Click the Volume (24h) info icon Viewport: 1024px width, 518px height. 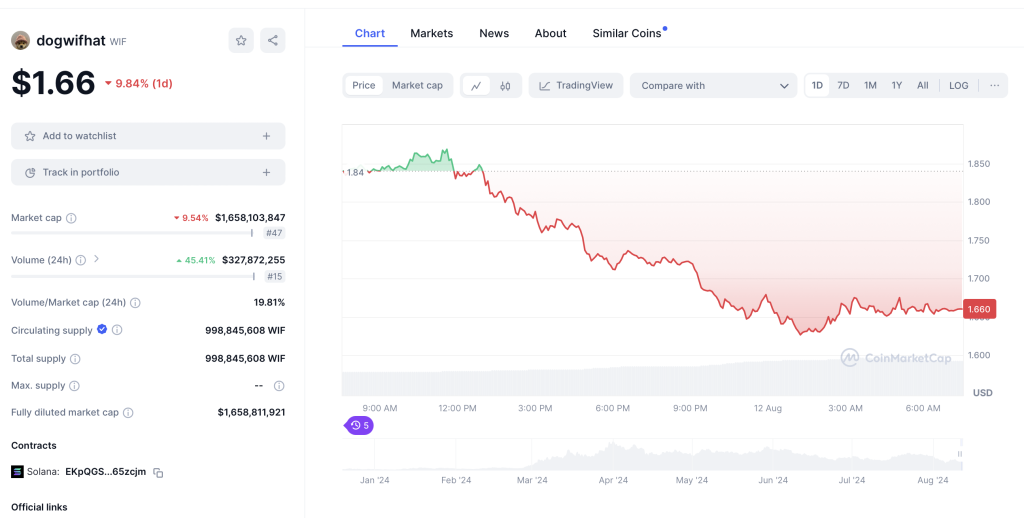coord(80,260)
